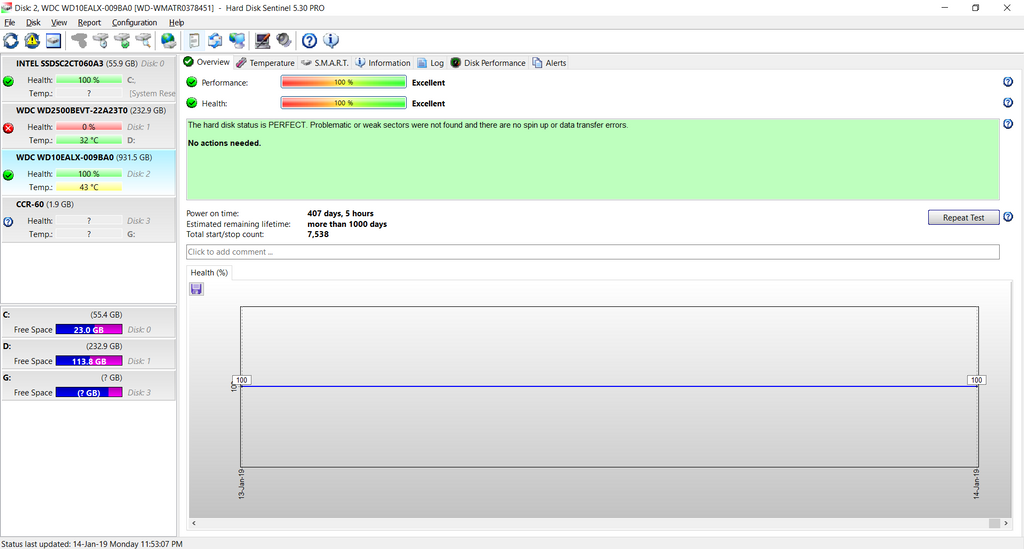This screenshot has width=1024, height=549.
Task: Start the short self-test disk icon with clock
Action: pyautogui.click(x=101, y=40)
